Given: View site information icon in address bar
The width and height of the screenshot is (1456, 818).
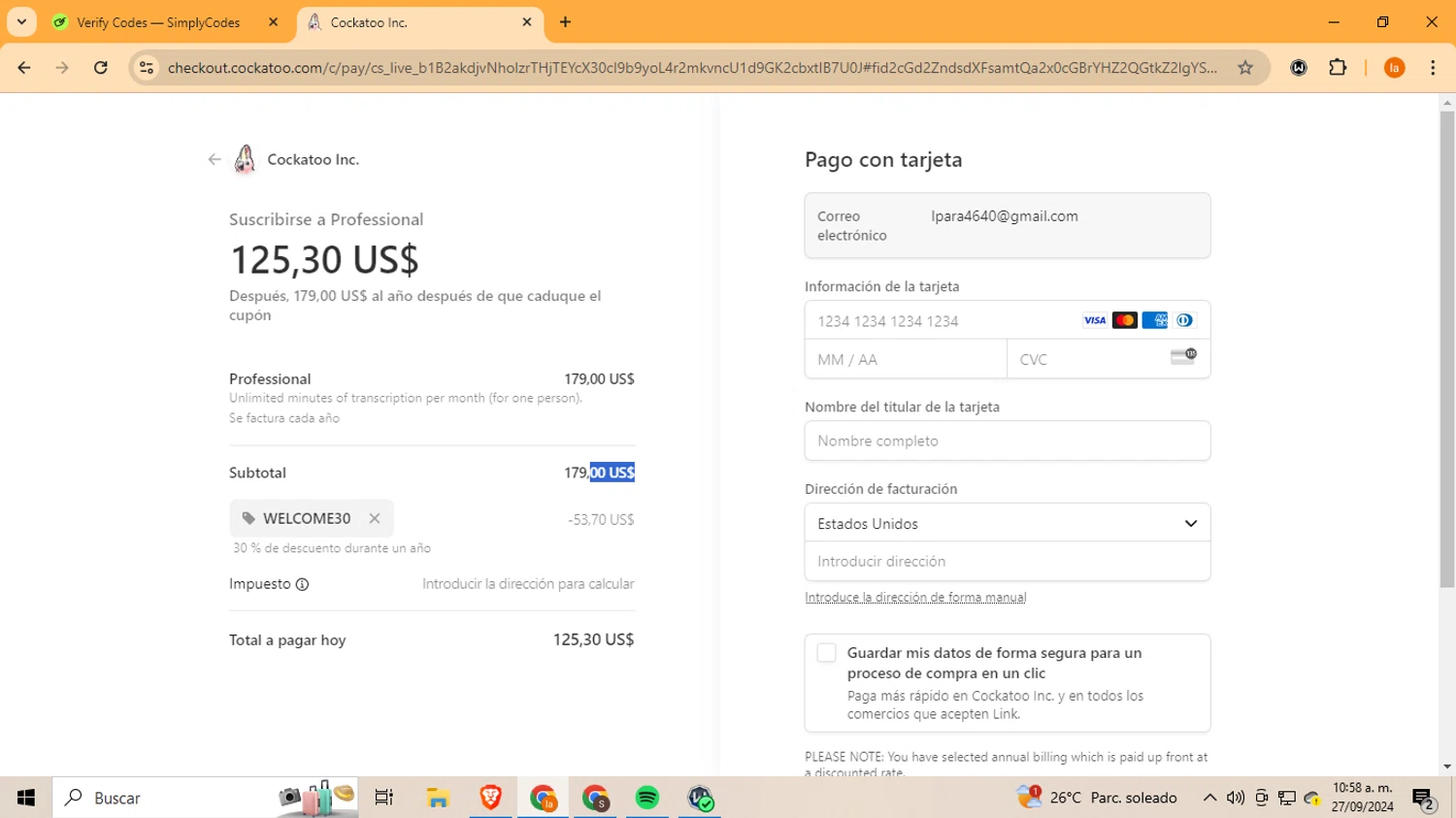Looking at the screenshot, I should pos(147,68).
